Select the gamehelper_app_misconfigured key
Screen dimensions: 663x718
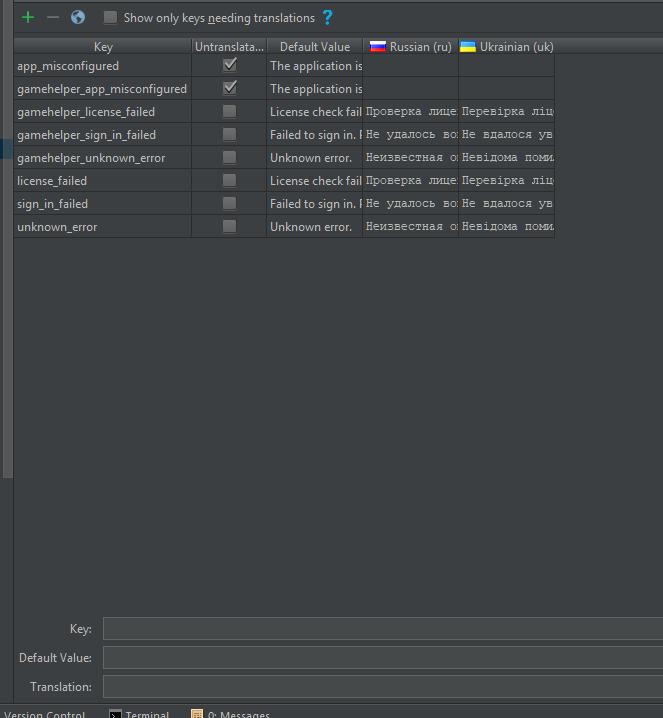tap(103, 88)
